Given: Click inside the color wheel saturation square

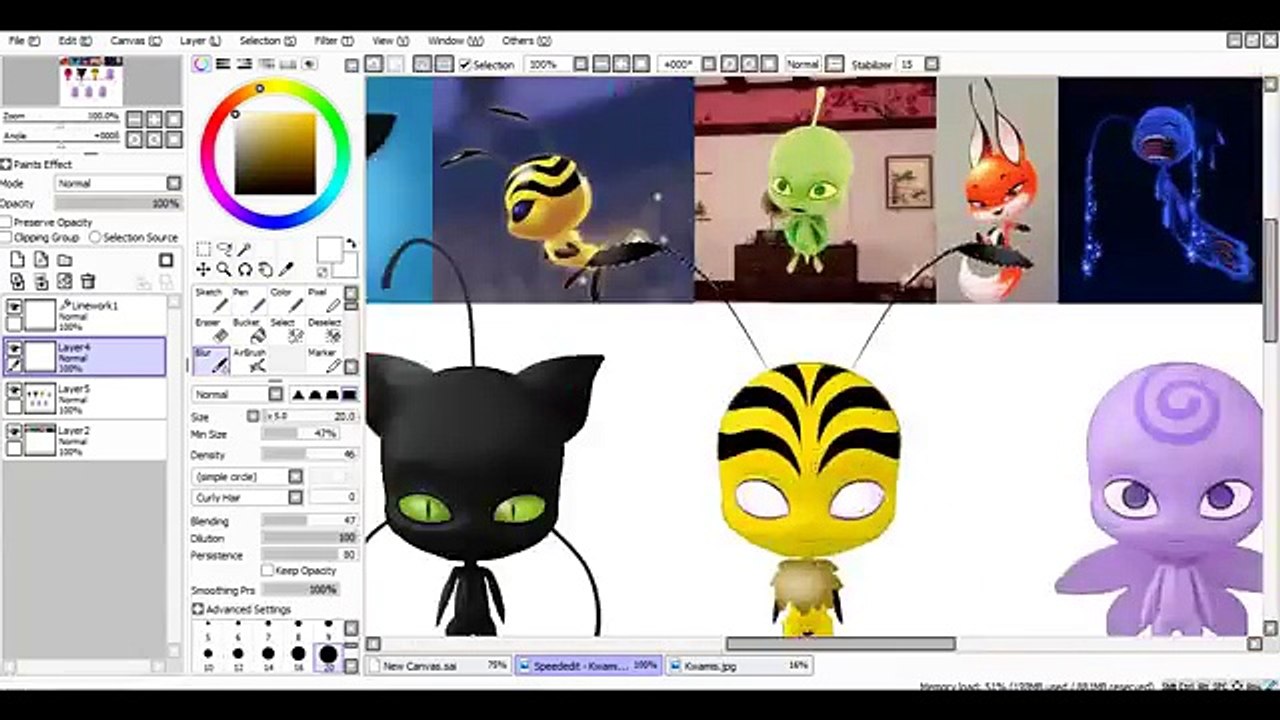Looking at the screenshot, I should point(275,153).
